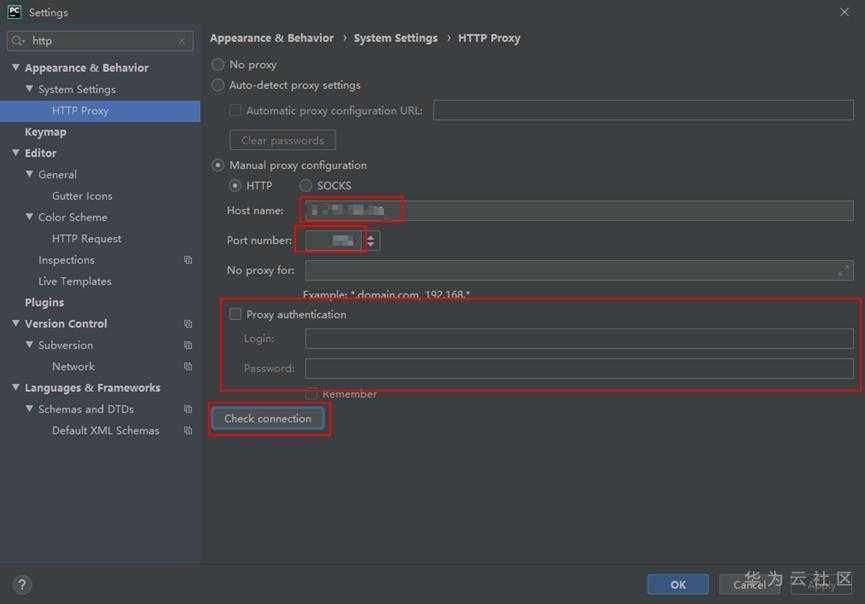The height and width of the screenshot is (604, 865).
Task: Collapse the Color Scheme node
Action: tap(29, 217)
